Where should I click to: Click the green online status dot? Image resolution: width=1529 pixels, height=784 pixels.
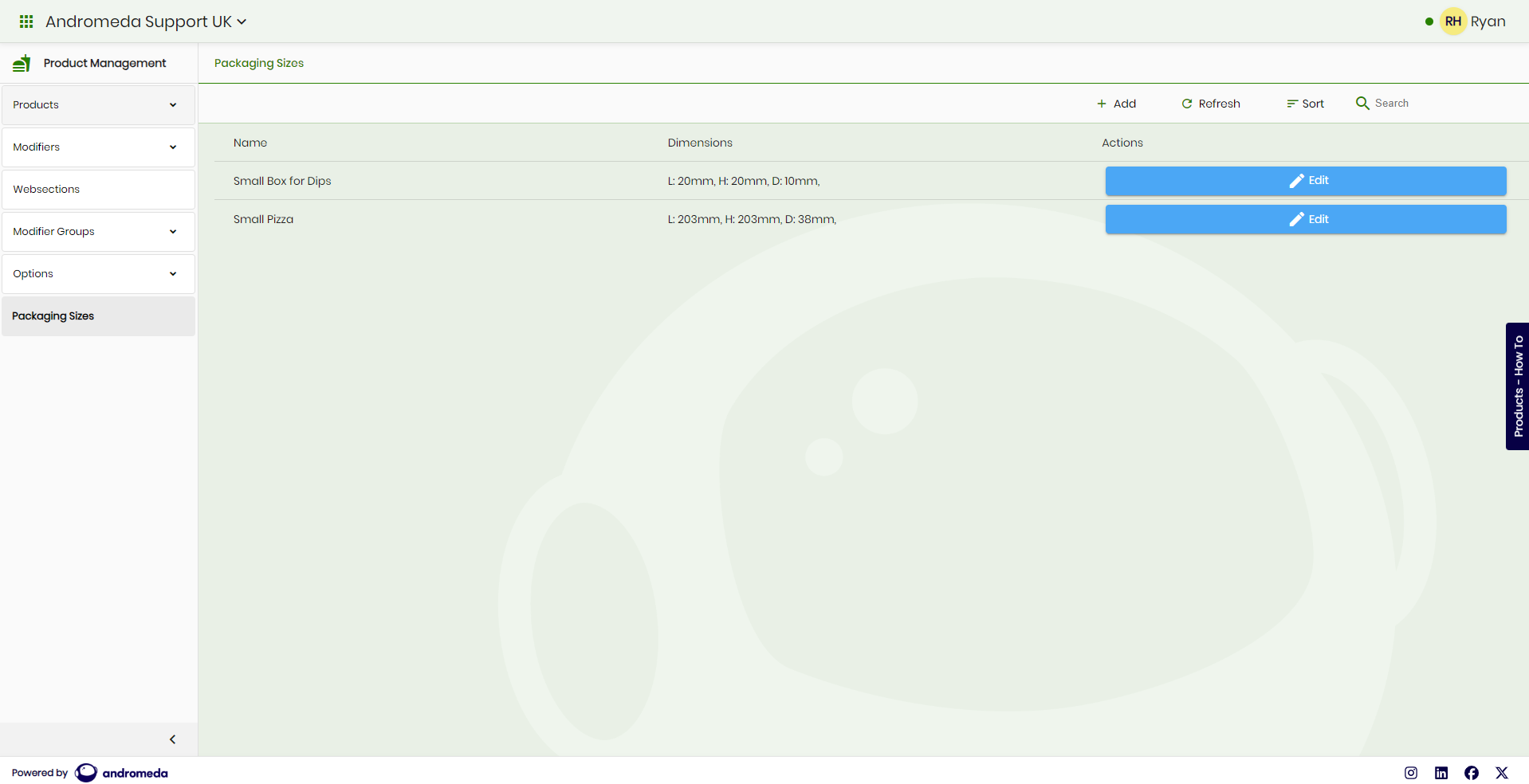tap(1429, 22)
